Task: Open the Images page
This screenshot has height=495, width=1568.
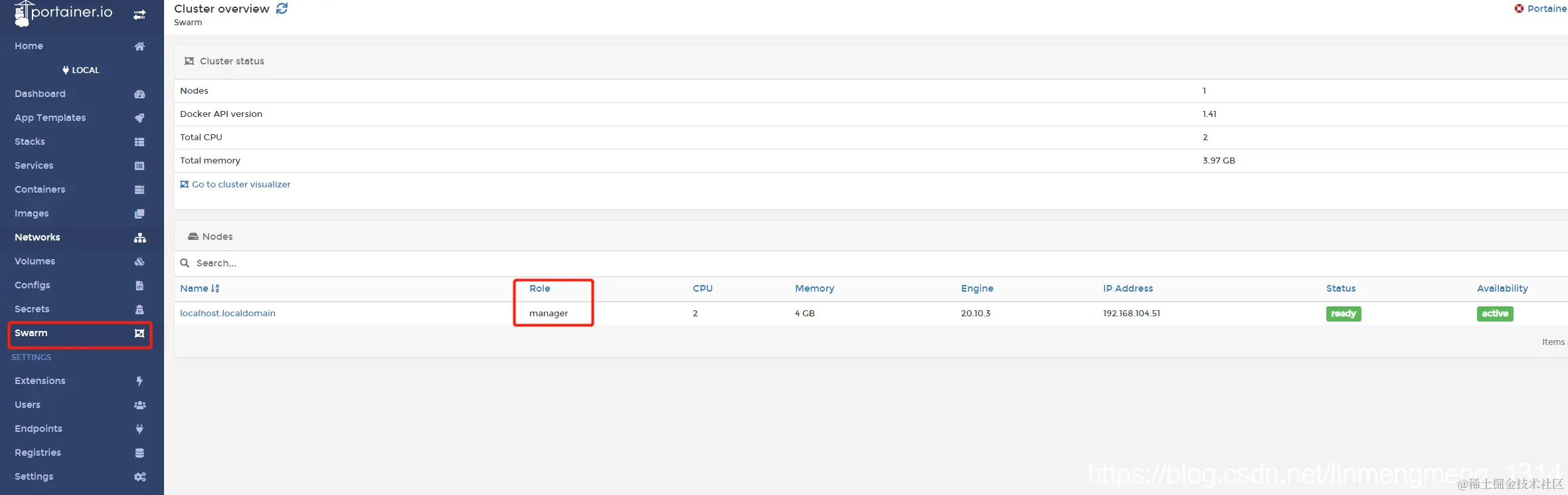Action: pyautogui.click(x=32, y=213)
